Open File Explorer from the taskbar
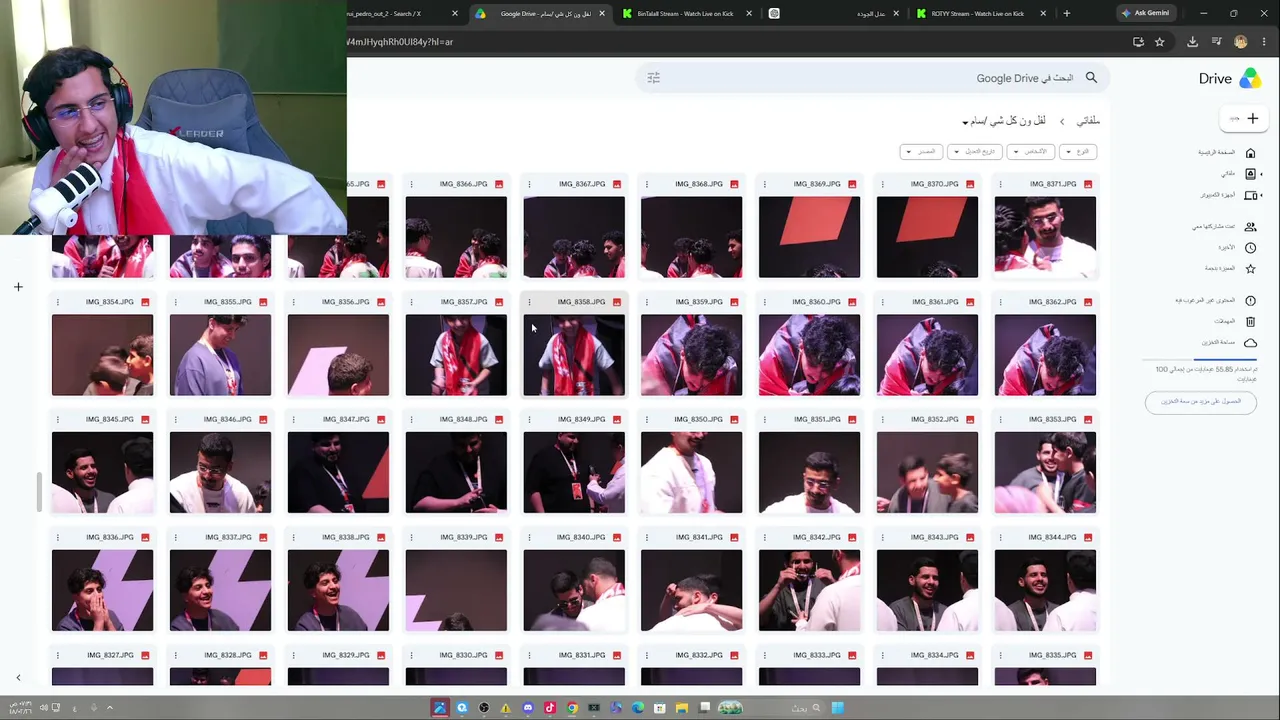The image size is (1280, 720). pyautogui.click(x=682, y=708)
